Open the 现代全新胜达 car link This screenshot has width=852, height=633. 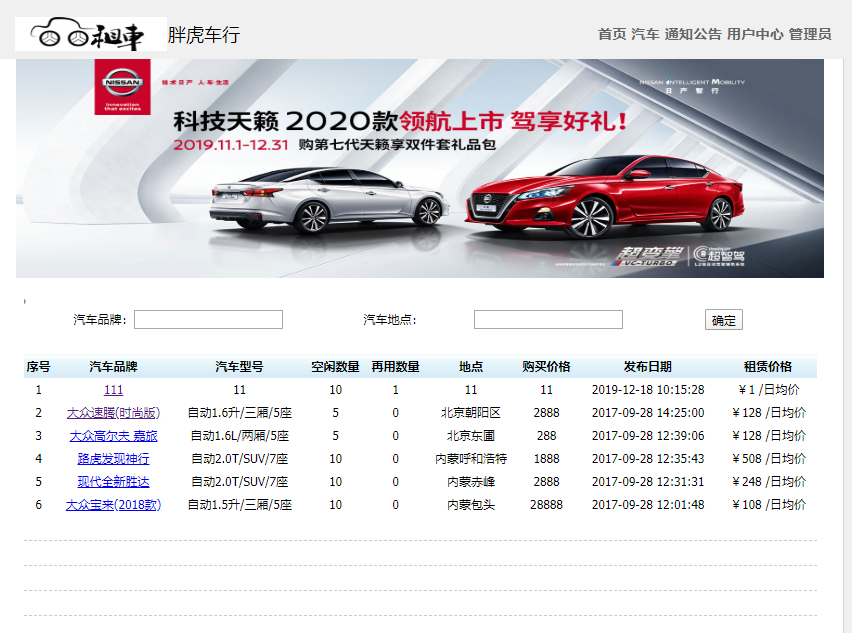114,482
